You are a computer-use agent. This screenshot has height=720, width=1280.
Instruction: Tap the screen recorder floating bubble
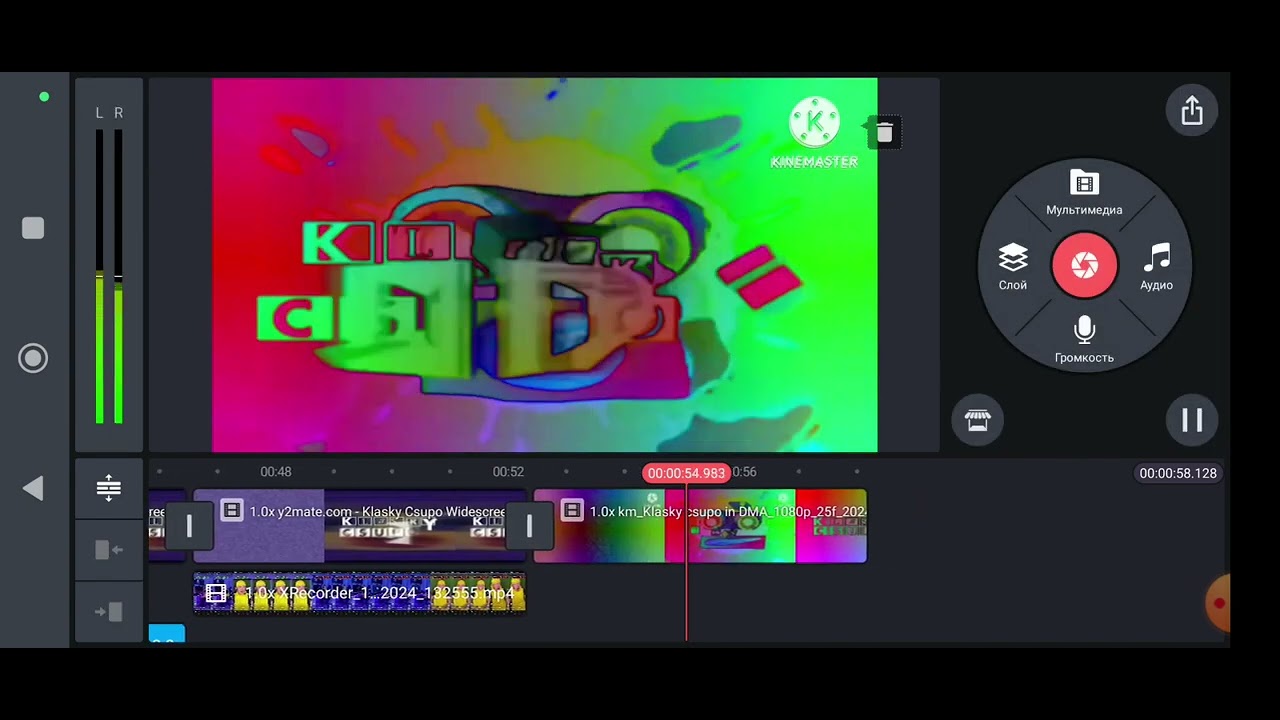1217,603
